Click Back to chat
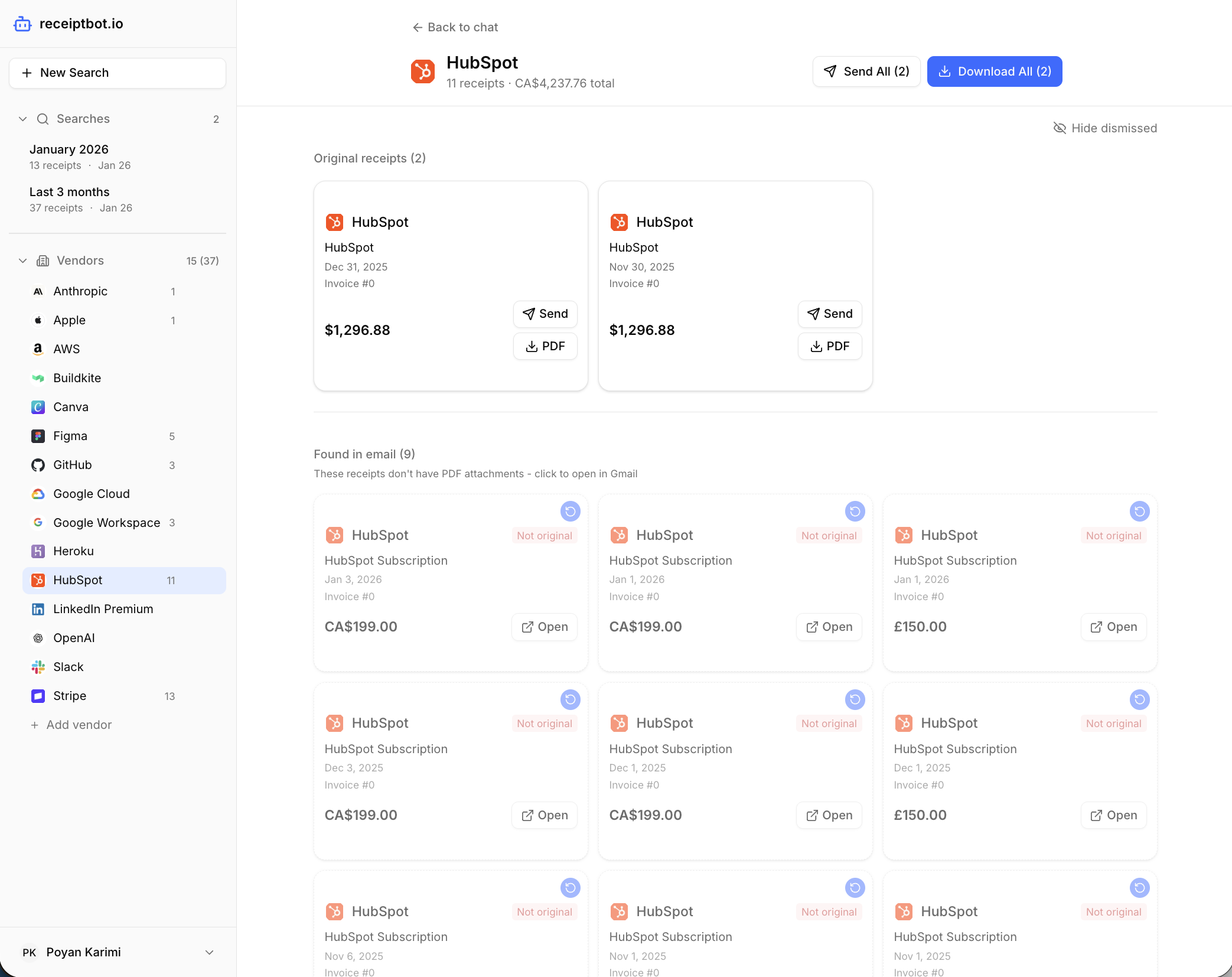 [x=455, y=27]
